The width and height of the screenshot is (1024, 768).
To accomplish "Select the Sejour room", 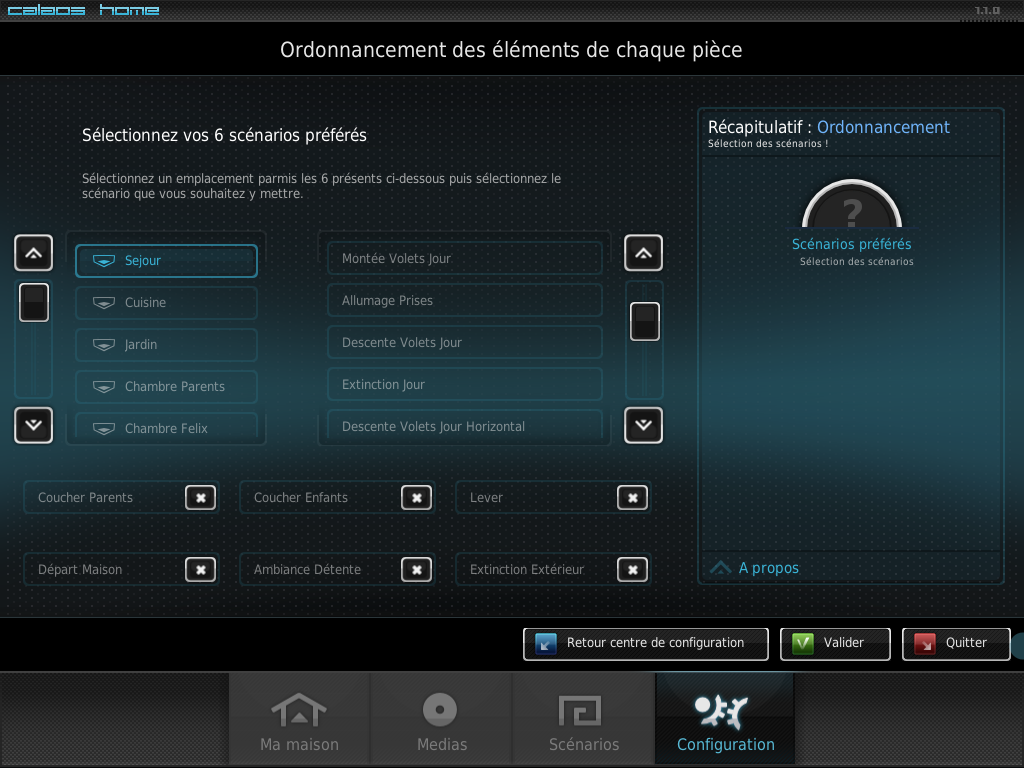I will coord(167,261).
